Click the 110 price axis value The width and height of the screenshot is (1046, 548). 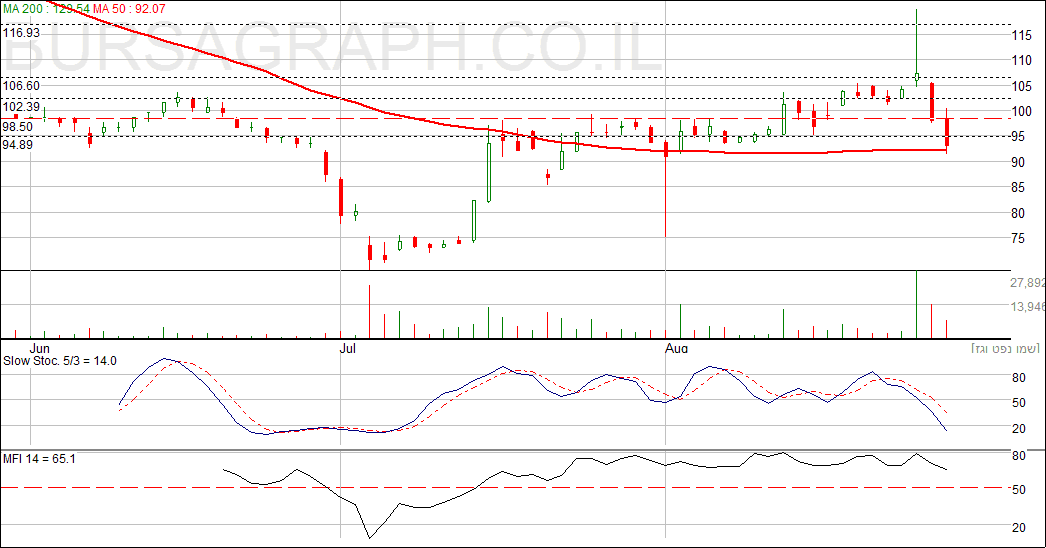click(x=1021, y=60)
